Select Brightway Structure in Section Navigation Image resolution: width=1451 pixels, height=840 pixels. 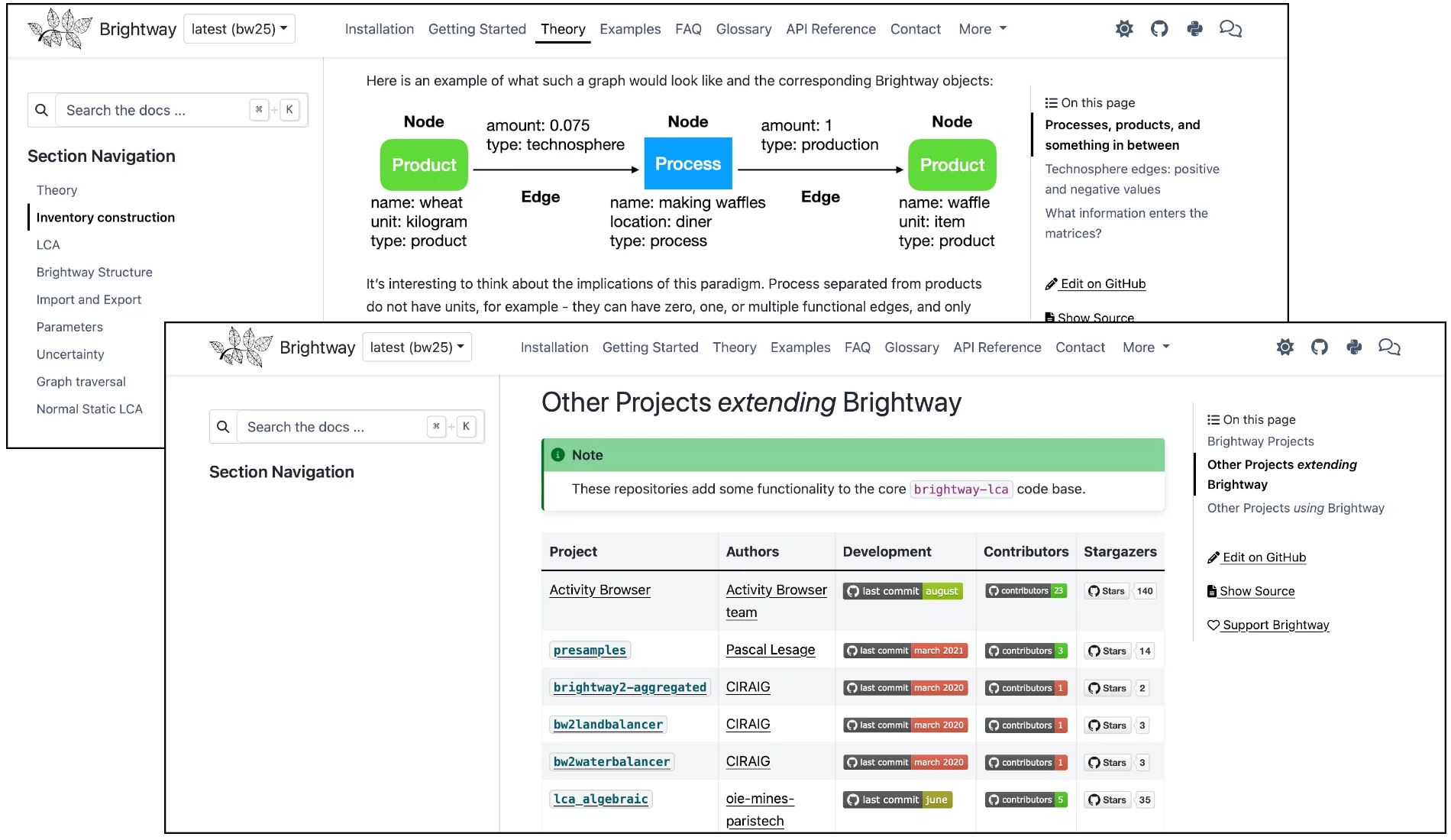[x=94, y=272]
